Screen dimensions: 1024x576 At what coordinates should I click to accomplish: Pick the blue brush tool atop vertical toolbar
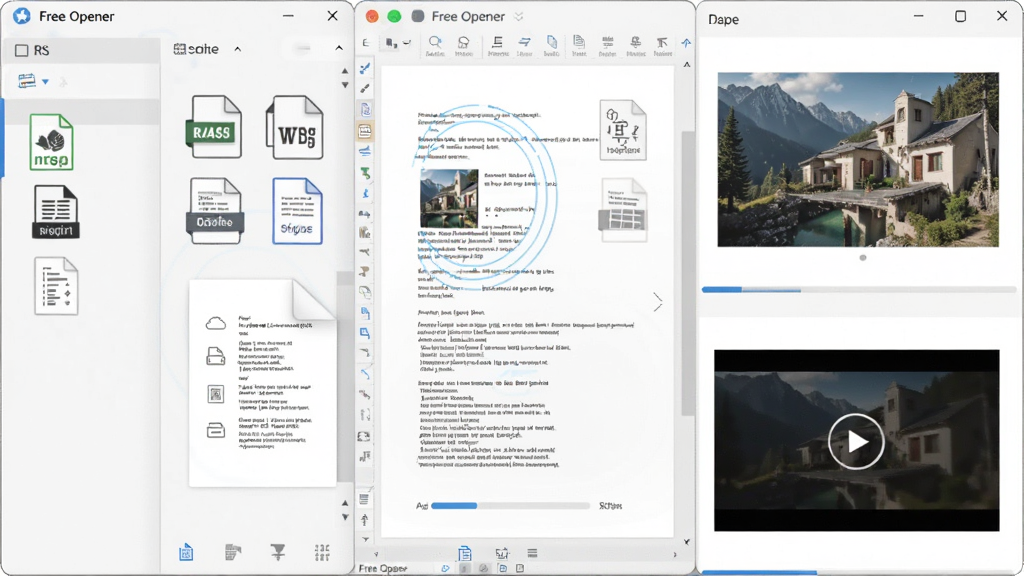point(365,68)
